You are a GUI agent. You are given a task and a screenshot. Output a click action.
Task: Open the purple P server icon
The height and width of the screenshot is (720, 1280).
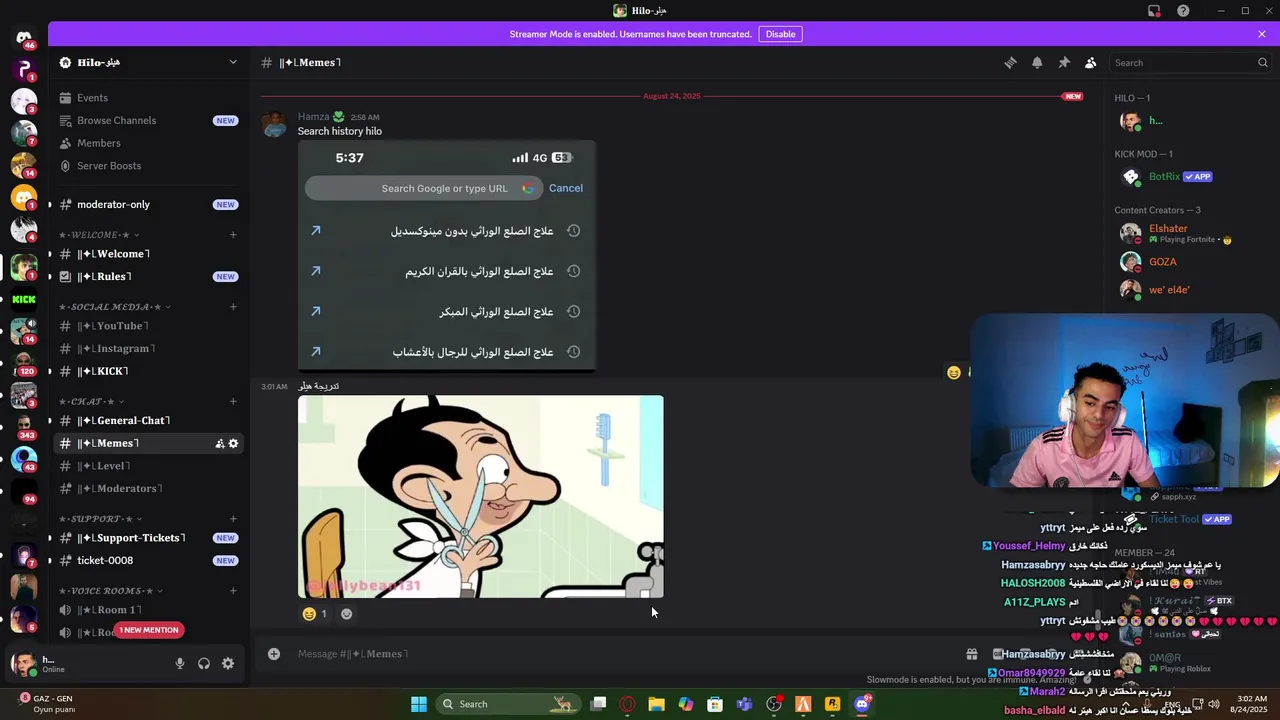pos(24,69)
